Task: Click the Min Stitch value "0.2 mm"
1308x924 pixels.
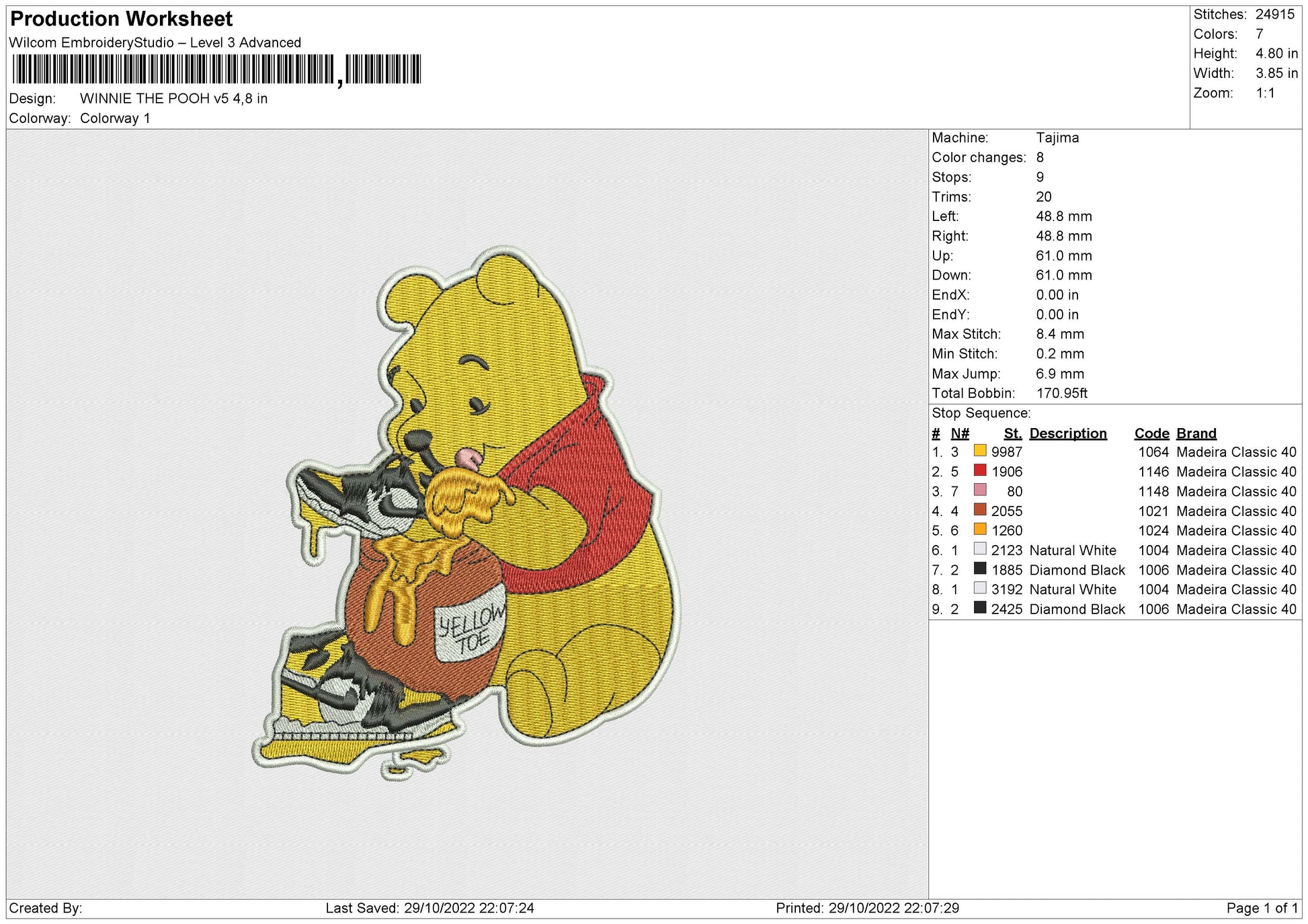Action: click(x=1060, y=353)
